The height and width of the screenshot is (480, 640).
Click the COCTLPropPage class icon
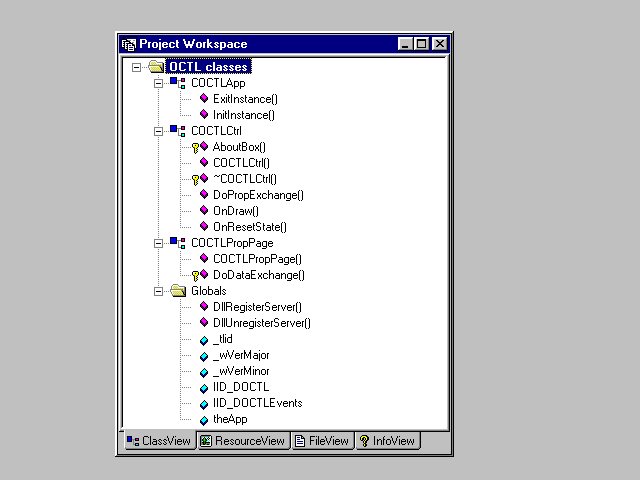pos(177,243)
